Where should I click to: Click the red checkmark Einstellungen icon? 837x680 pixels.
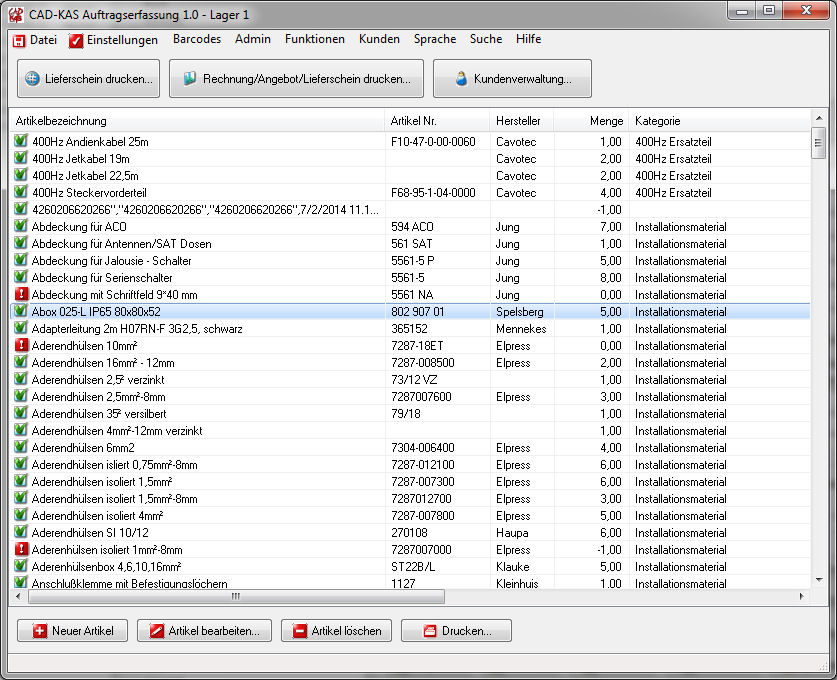click(x=76, y=40)
